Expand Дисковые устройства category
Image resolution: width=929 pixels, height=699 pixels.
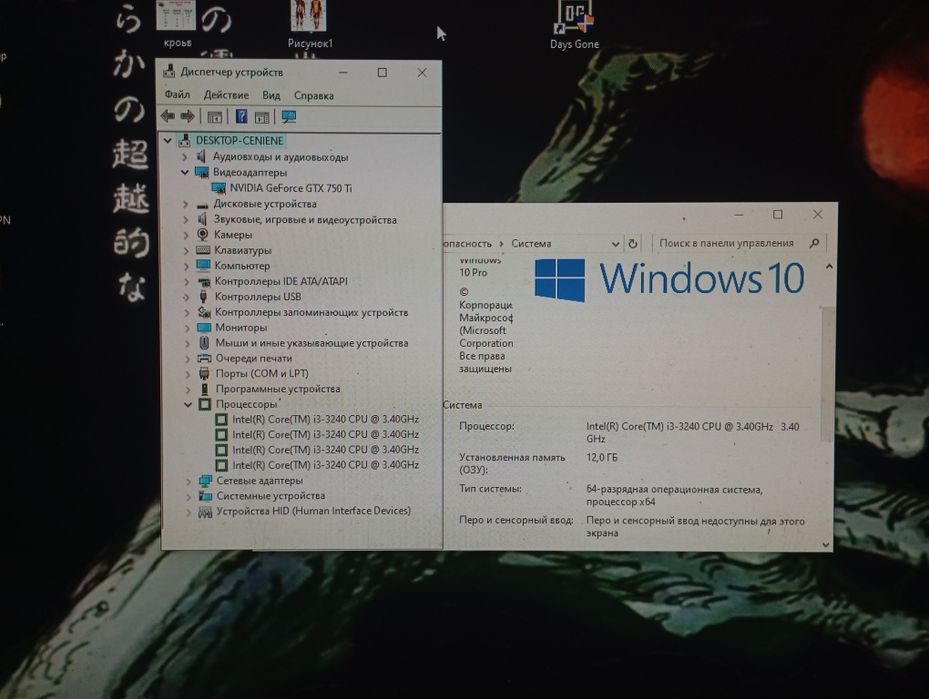point(185,204)
